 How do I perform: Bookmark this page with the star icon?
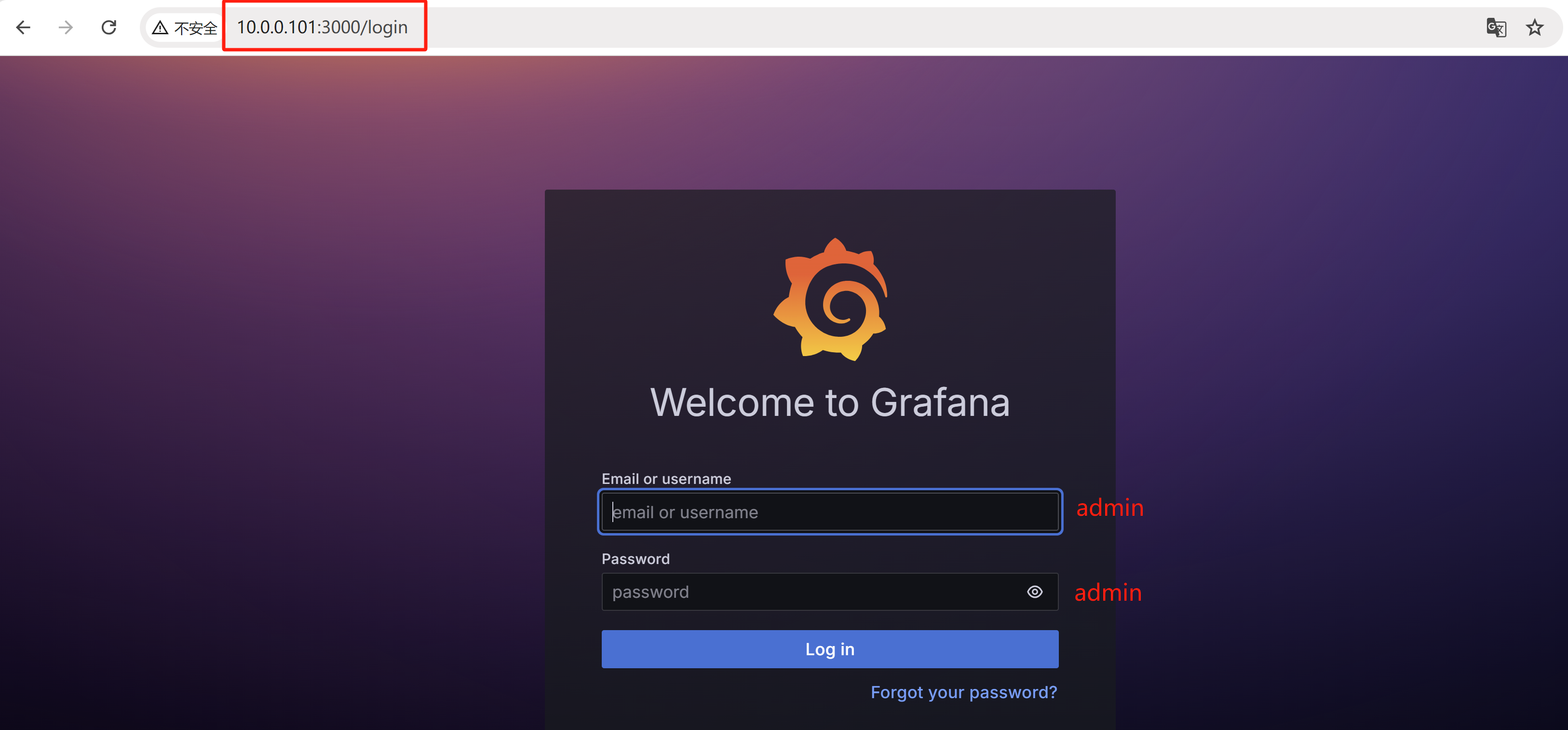[x=1535, y=28]
